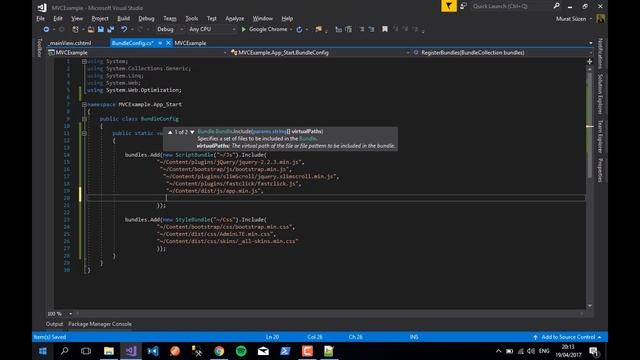640x360 pixels.
Task: Open Google Chrome from the taskbar
Action: 219,351
